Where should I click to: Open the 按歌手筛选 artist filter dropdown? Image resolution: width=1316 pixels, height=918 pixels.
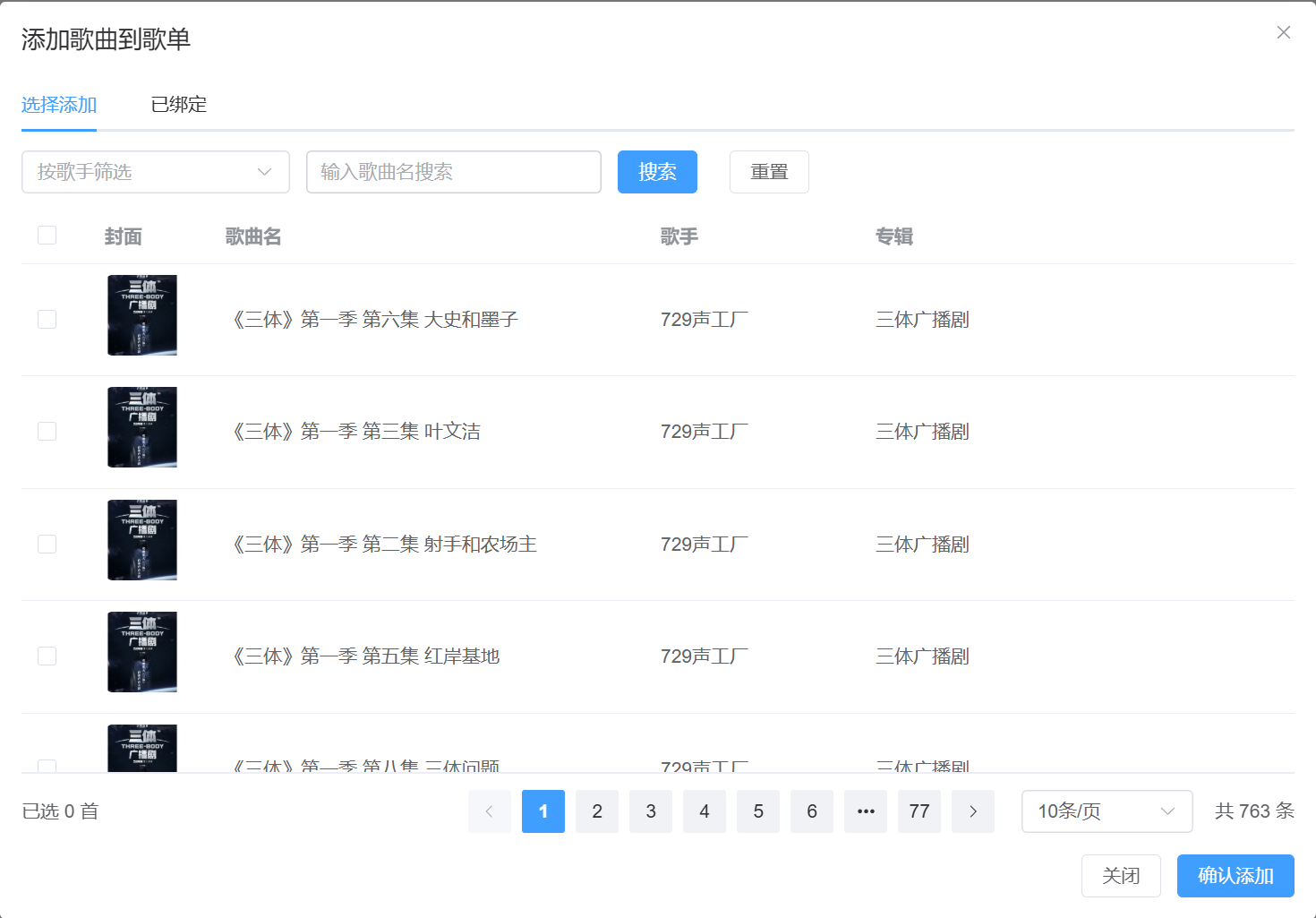(x=155, y=172)
